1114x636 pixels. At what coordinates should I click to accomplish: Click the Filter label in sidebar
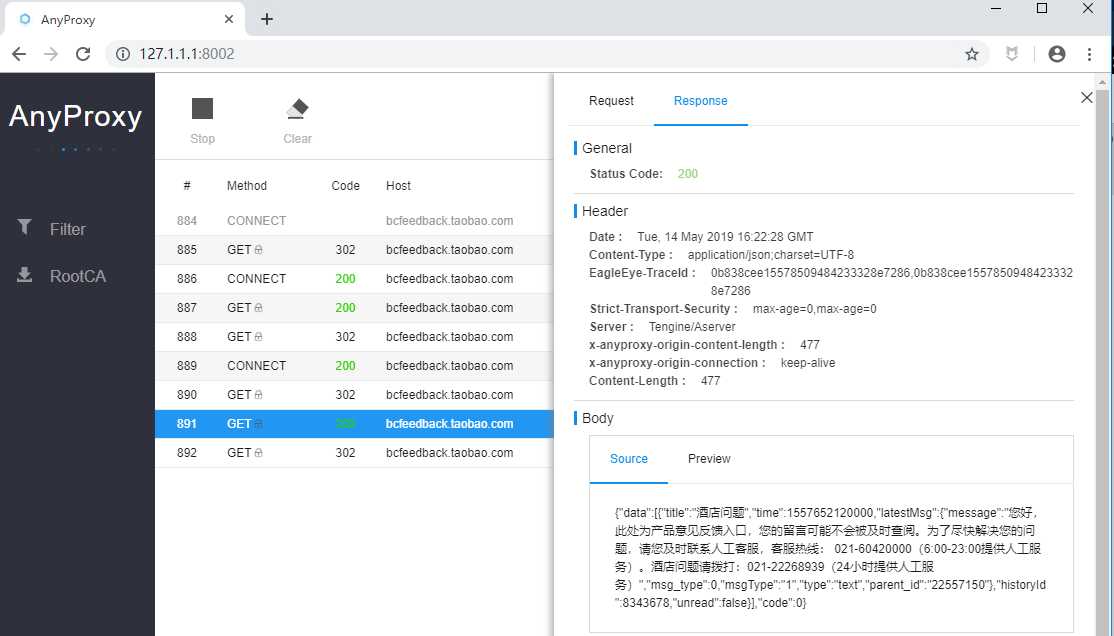(67, 229)
